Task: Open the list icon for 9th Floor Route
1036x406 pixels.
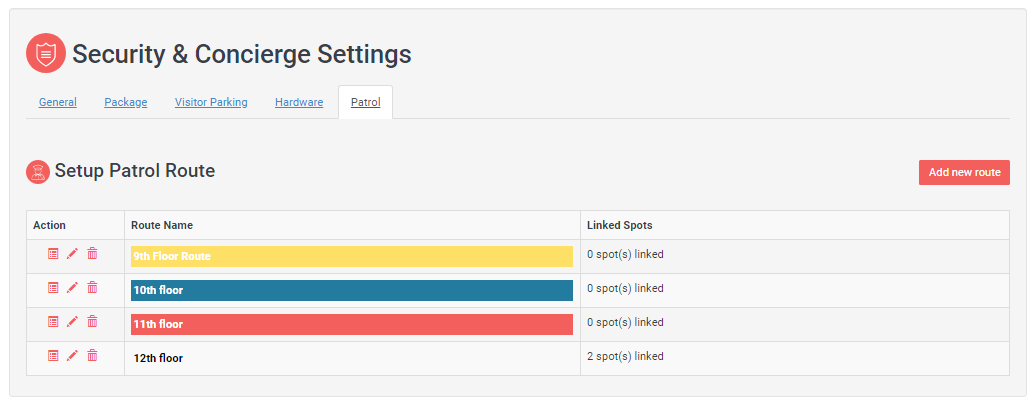Action: point(53,254)
